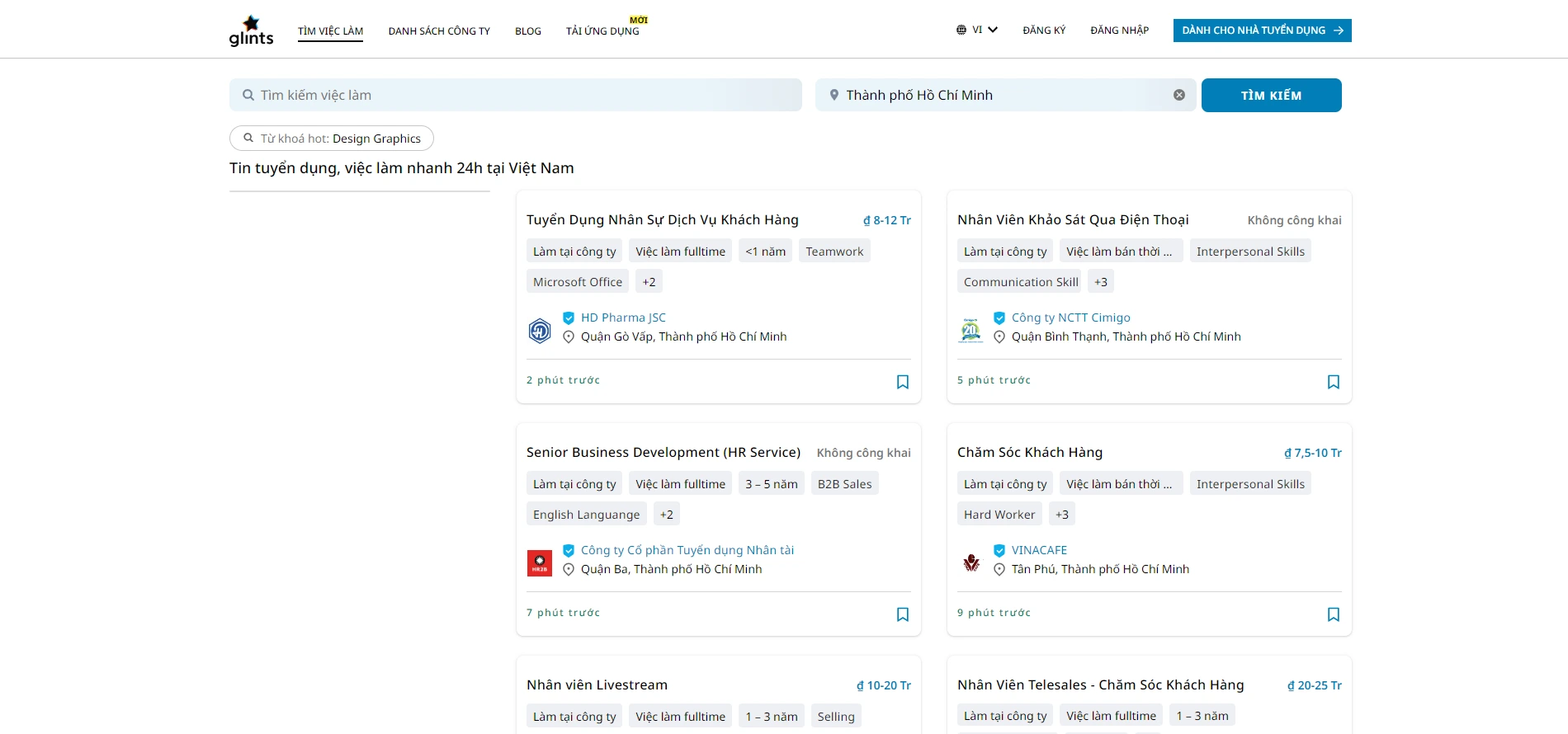Click location pin beside Tân Phú

[999, 569]
